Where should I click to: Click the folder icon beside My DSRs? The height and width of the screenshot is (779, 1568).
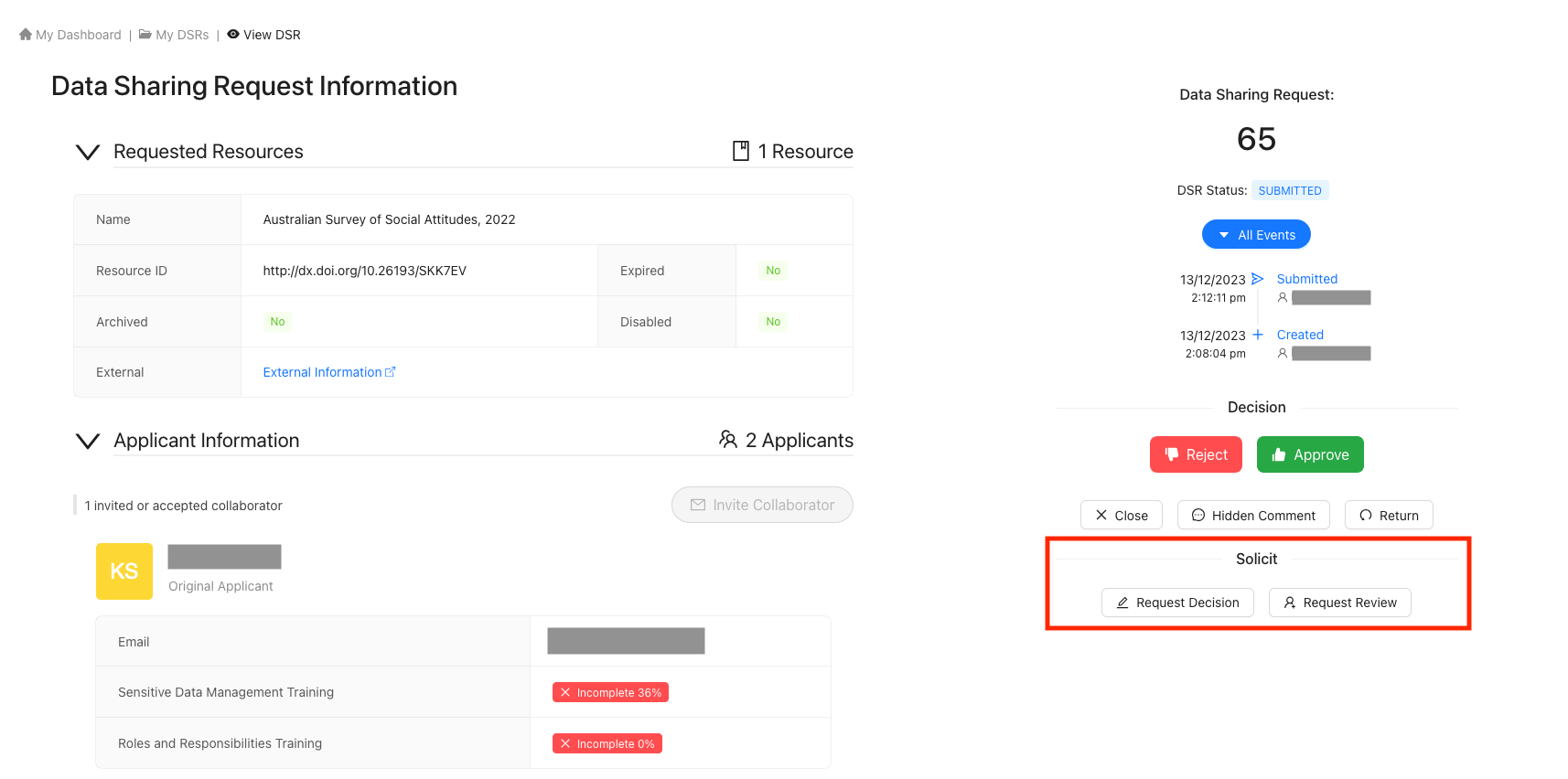tap(145, 34)
